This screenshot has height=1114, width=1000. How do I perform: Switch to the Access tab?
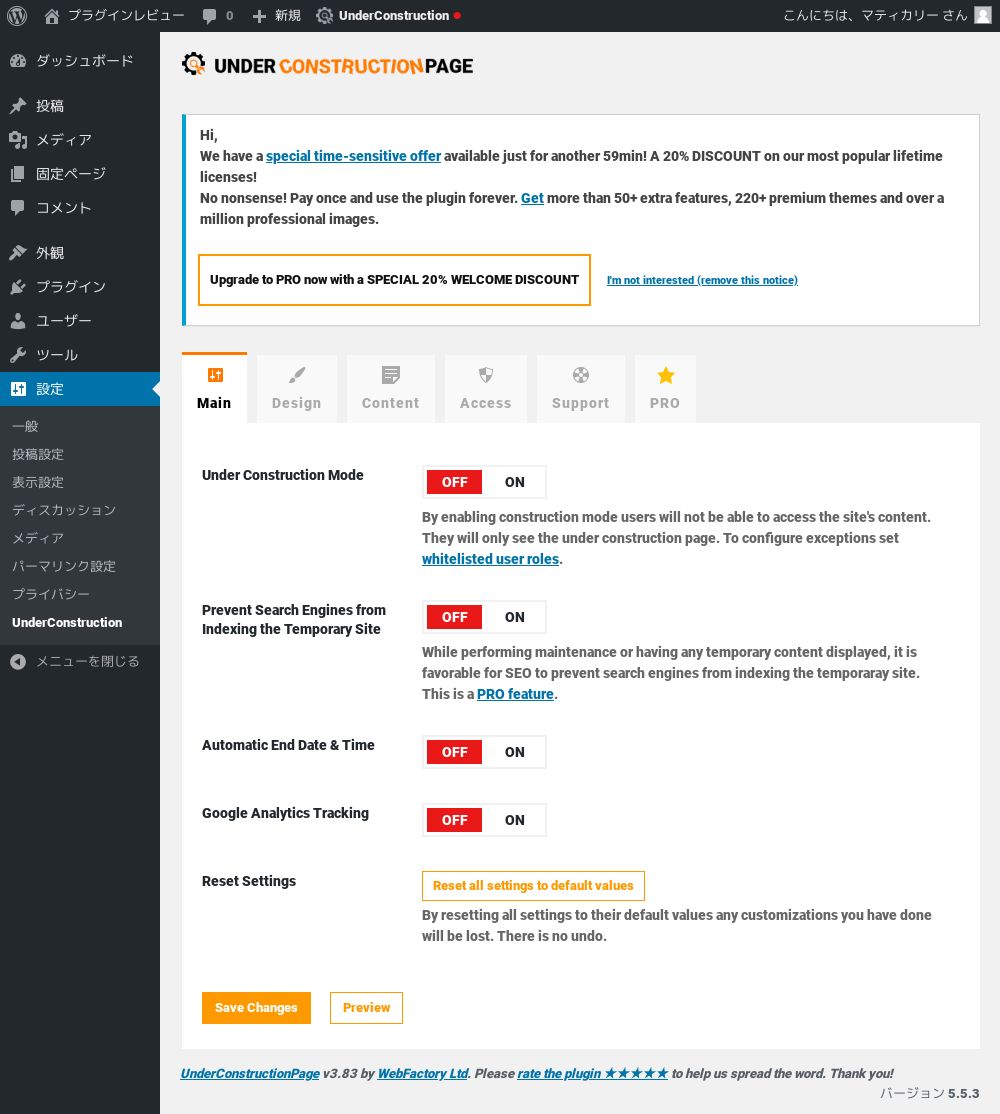point(486,389)
